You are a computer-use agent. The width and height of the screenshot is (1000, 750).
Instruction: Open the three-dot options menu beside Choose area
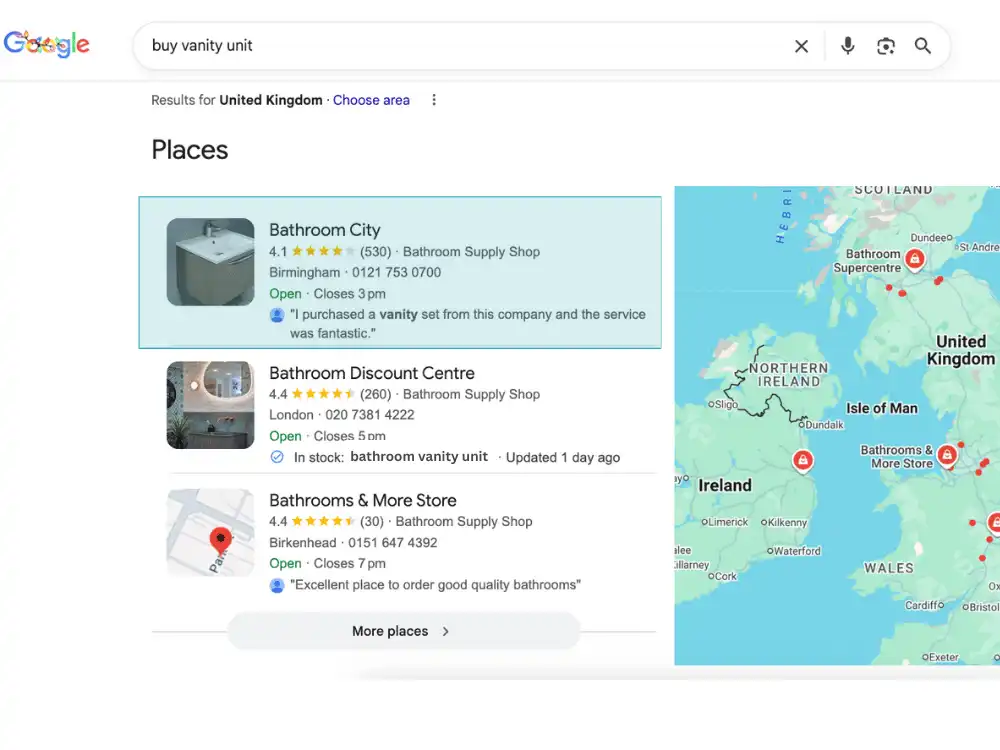coord(434,99)
